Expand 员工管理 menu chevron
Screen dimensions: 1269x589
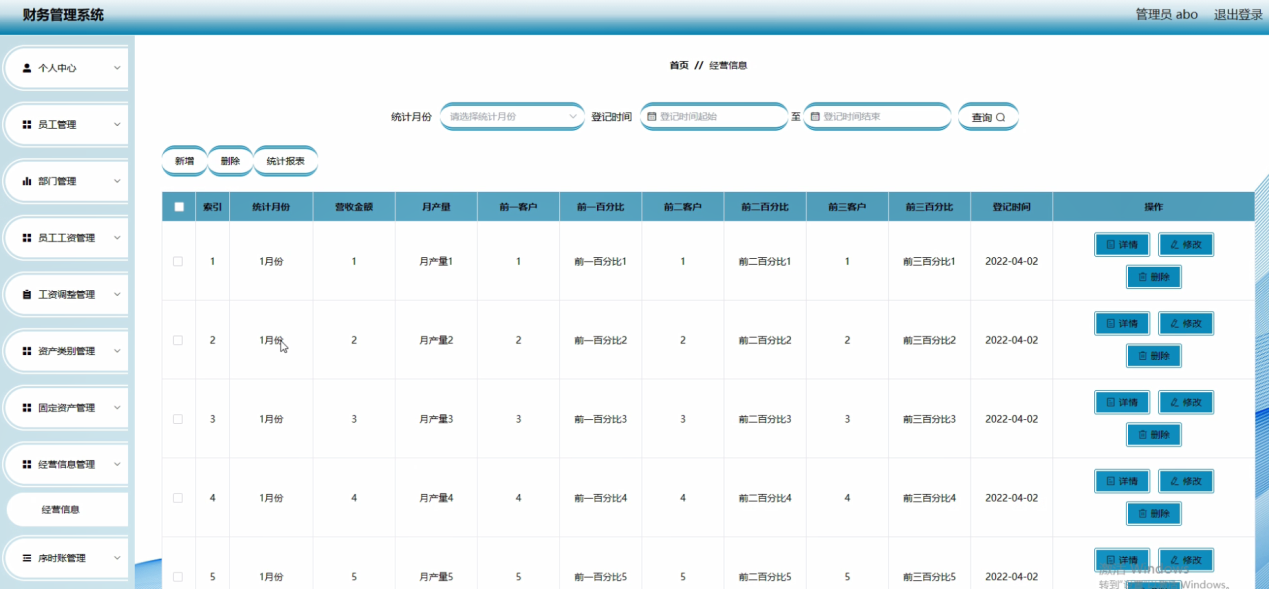[117, 125]
